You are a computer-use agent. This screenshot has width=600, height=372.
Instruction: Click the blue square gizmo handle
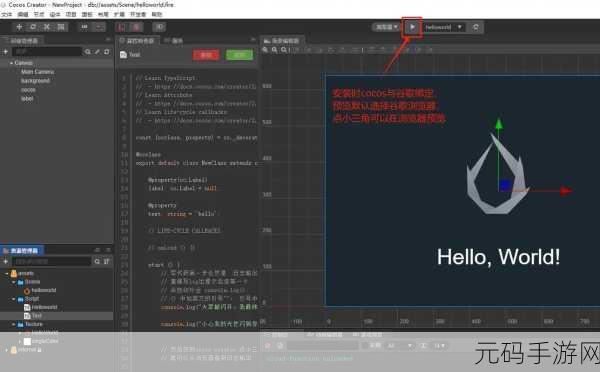click(x=505, y=185)
